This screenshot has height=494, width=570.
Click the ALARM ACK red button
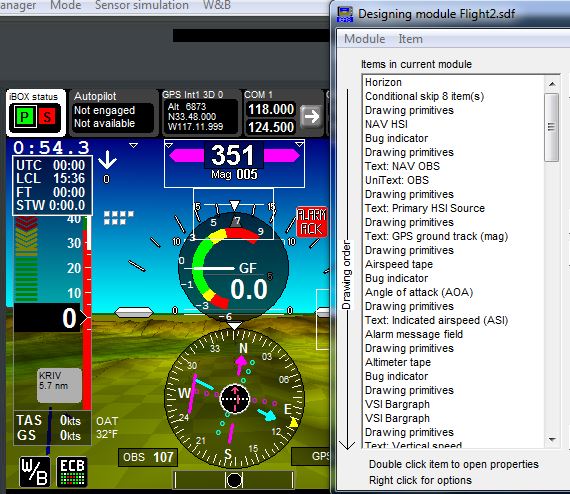point(312,222)
